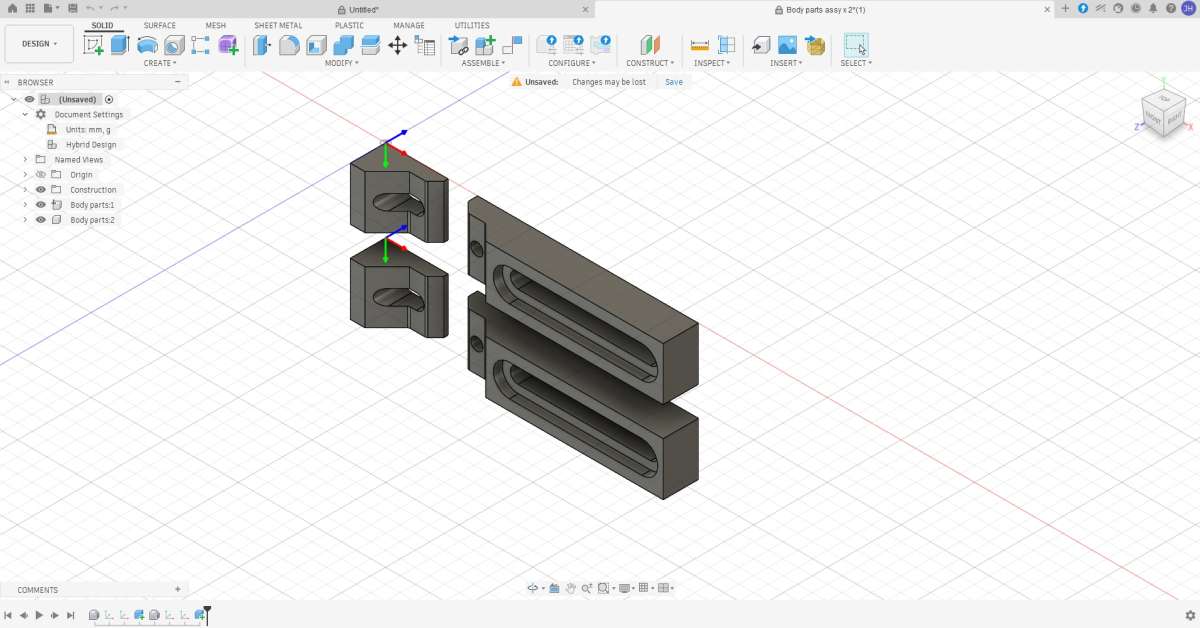Viewport: 1200px width, 628px height.
Task: Select the Offset Face tool
Action: 371,45
